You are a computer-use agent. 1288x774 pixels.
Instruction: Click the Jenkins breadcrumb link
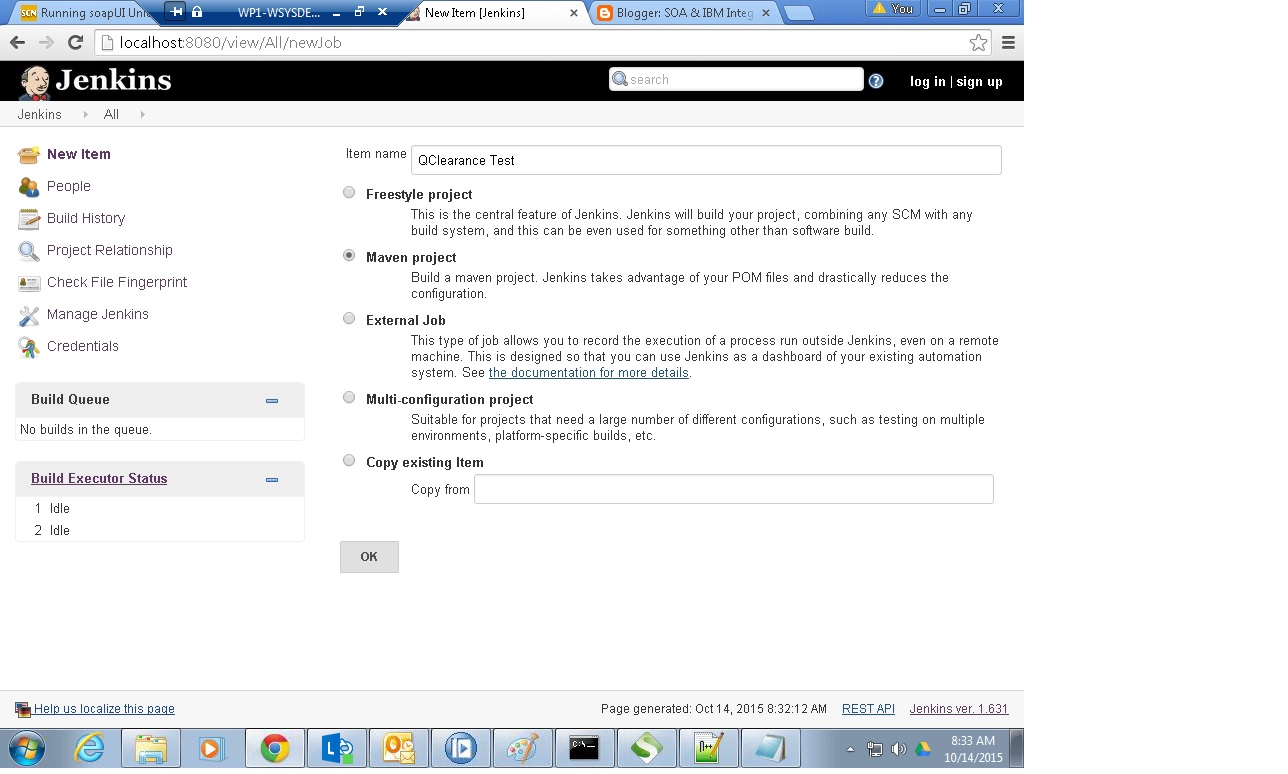point(39,115)
